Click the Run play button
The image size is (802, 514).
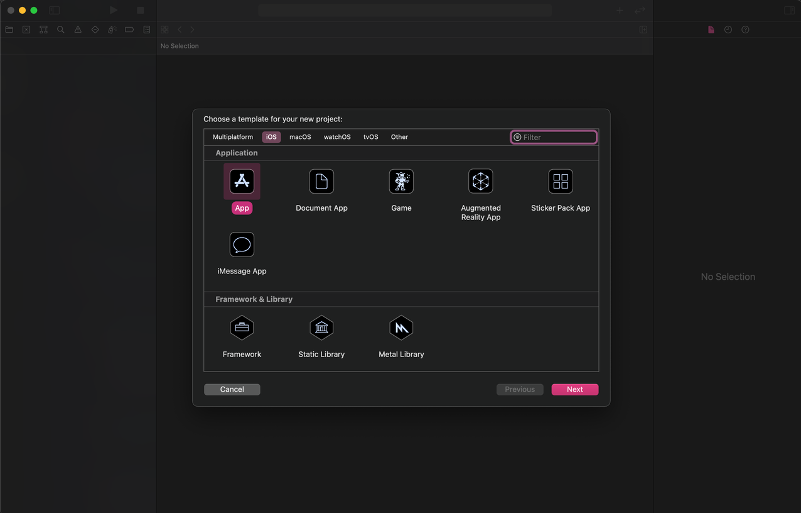(114, 10)
